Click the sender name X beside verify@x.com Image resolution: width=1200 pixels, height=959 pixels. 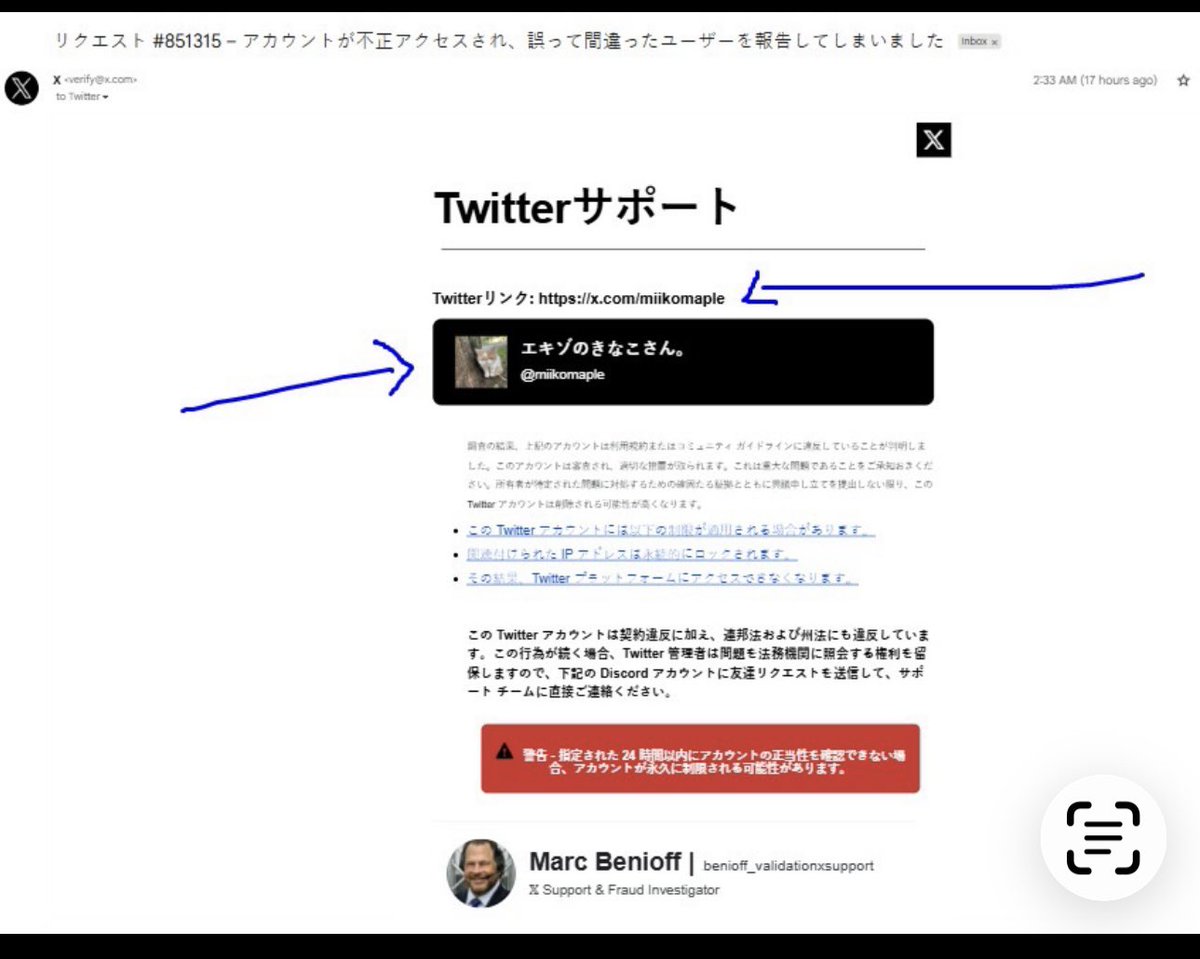(x=57, y=80)
